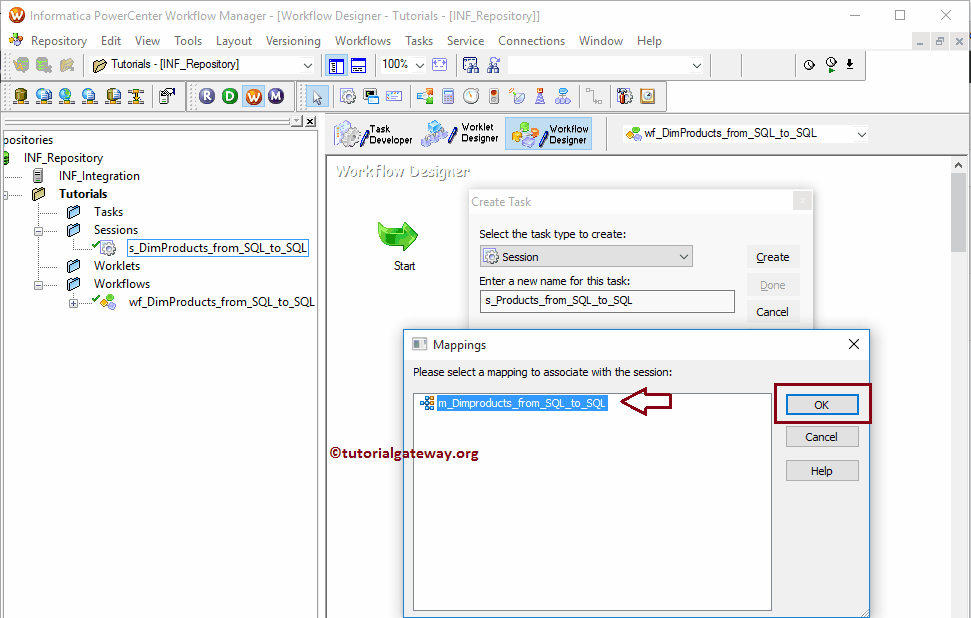This screenshot has height=618, width=971.
Task: Click the database cylinder connection icon
Action: click(x=21, y=96)
